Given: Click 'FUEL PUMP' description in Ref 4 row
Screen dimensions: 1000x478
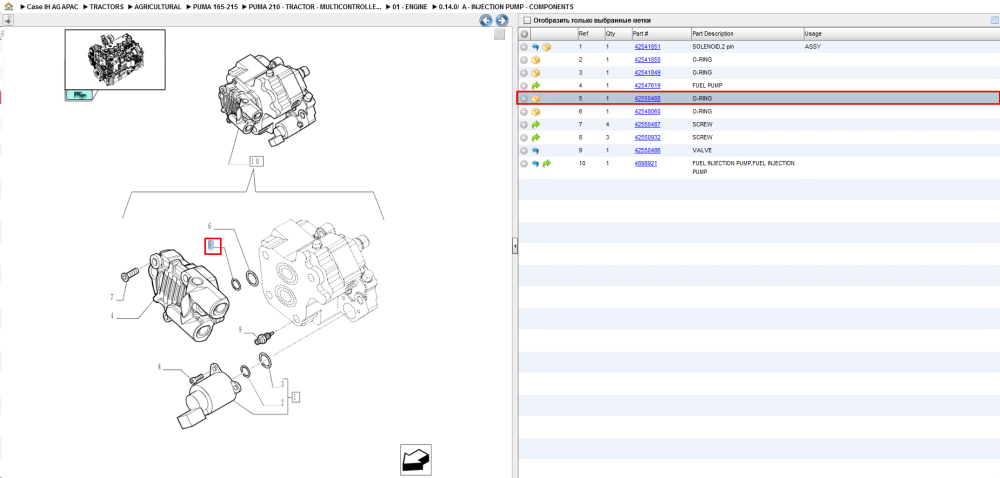Looking at the screenshot, I should (707, 85).
